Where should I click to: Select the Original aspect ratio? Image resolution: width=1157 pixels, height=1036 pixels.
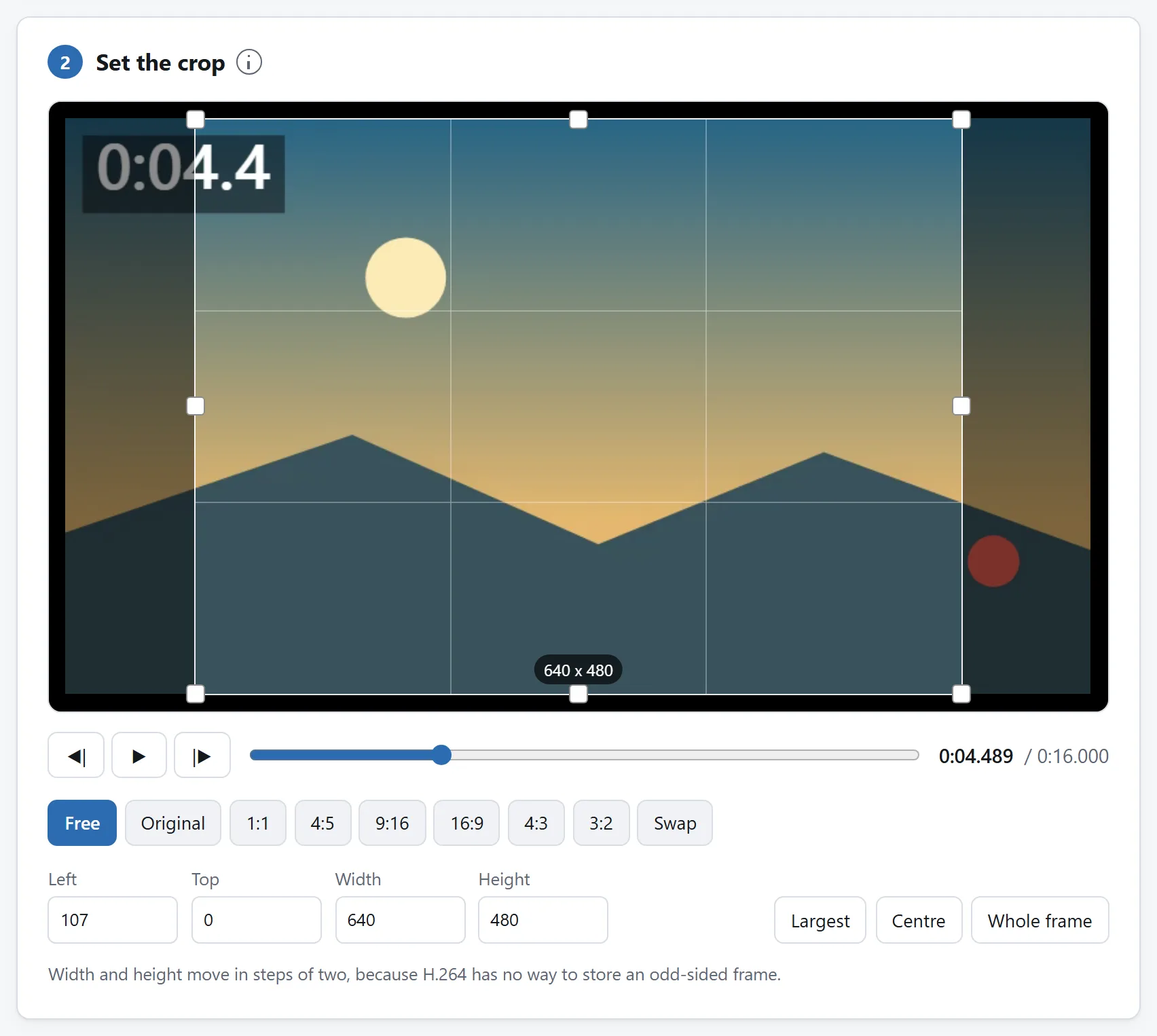tap(173, 823)
